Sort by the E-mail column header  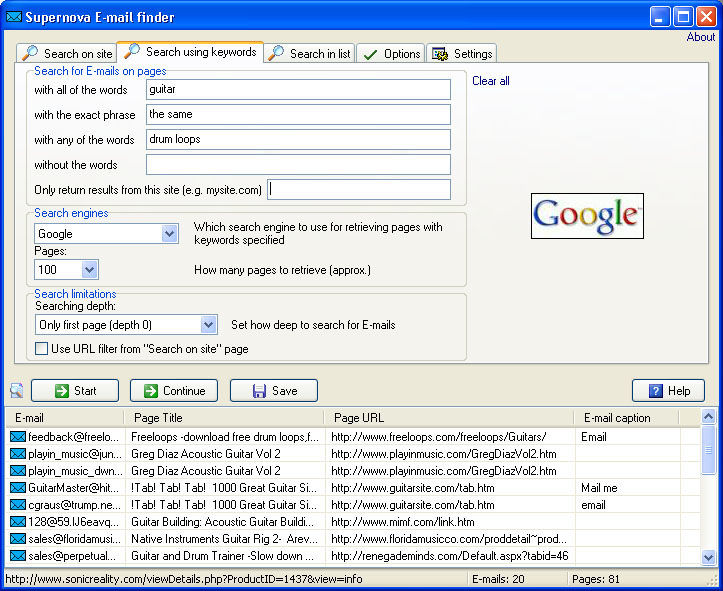65,418
